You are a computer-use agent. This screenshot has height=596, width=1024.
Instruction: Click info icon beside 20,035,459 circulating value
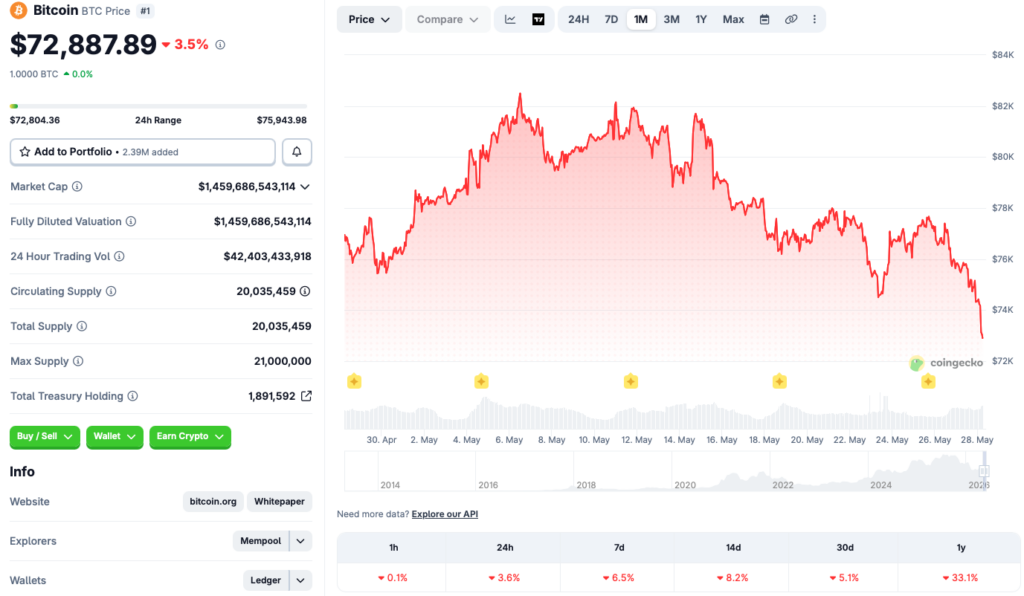coord(305,291)
